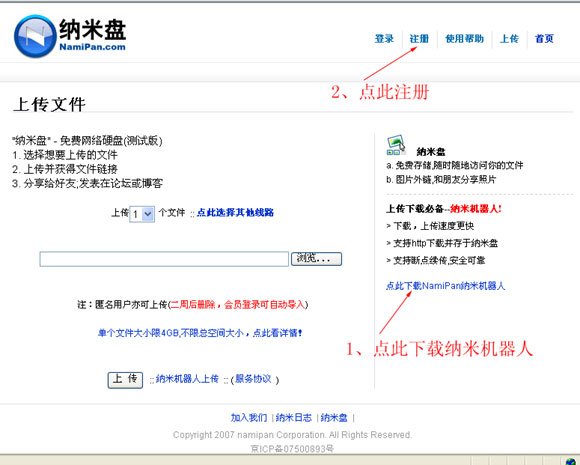Click 上传并获得文件链接 step text
The image size is (580, 465).
(x=70, y=169)
